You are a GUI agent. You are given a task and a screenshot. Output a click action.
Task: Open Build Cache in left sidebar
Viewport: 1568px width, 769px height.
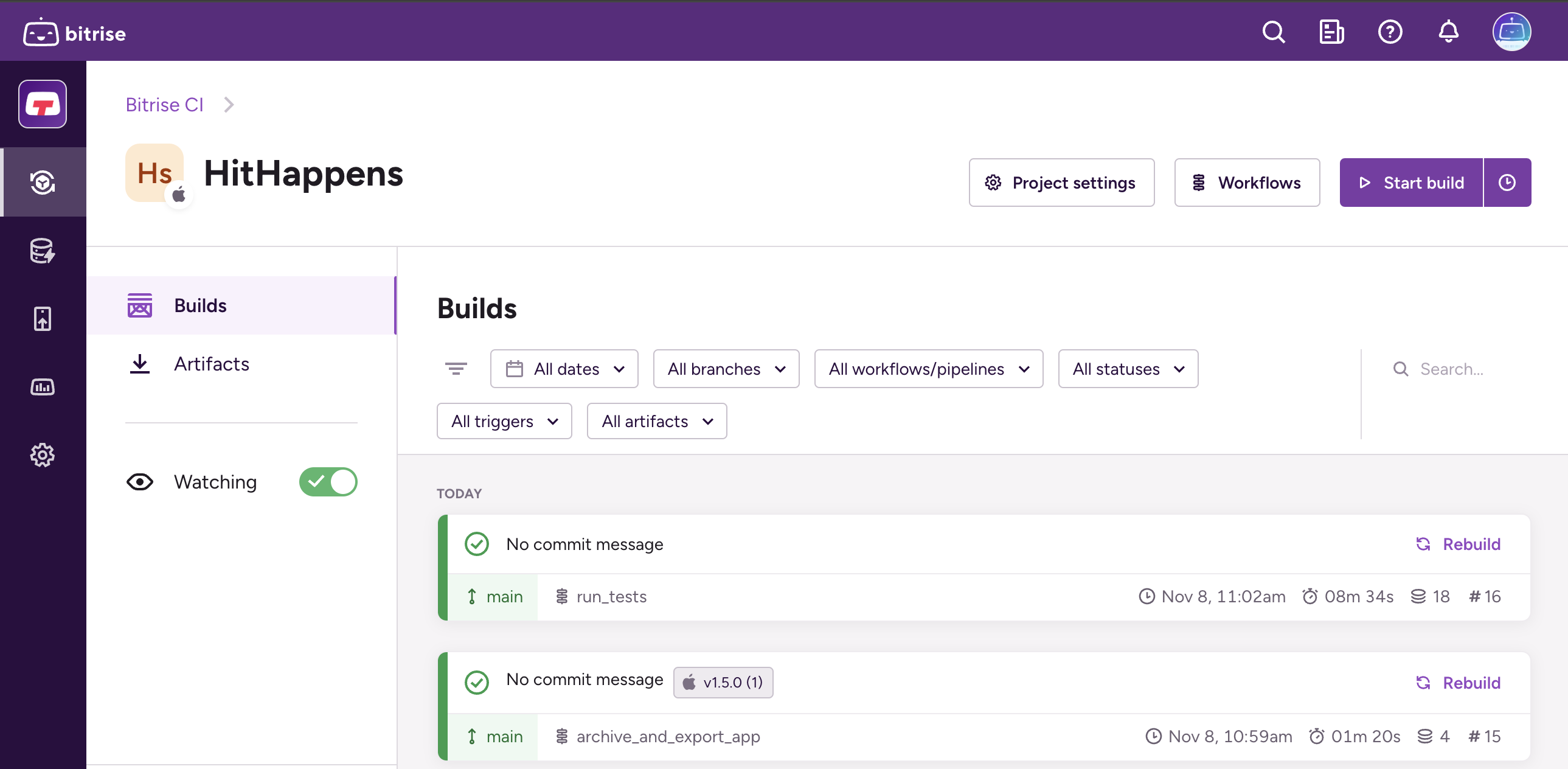click(x=42, y=250)
